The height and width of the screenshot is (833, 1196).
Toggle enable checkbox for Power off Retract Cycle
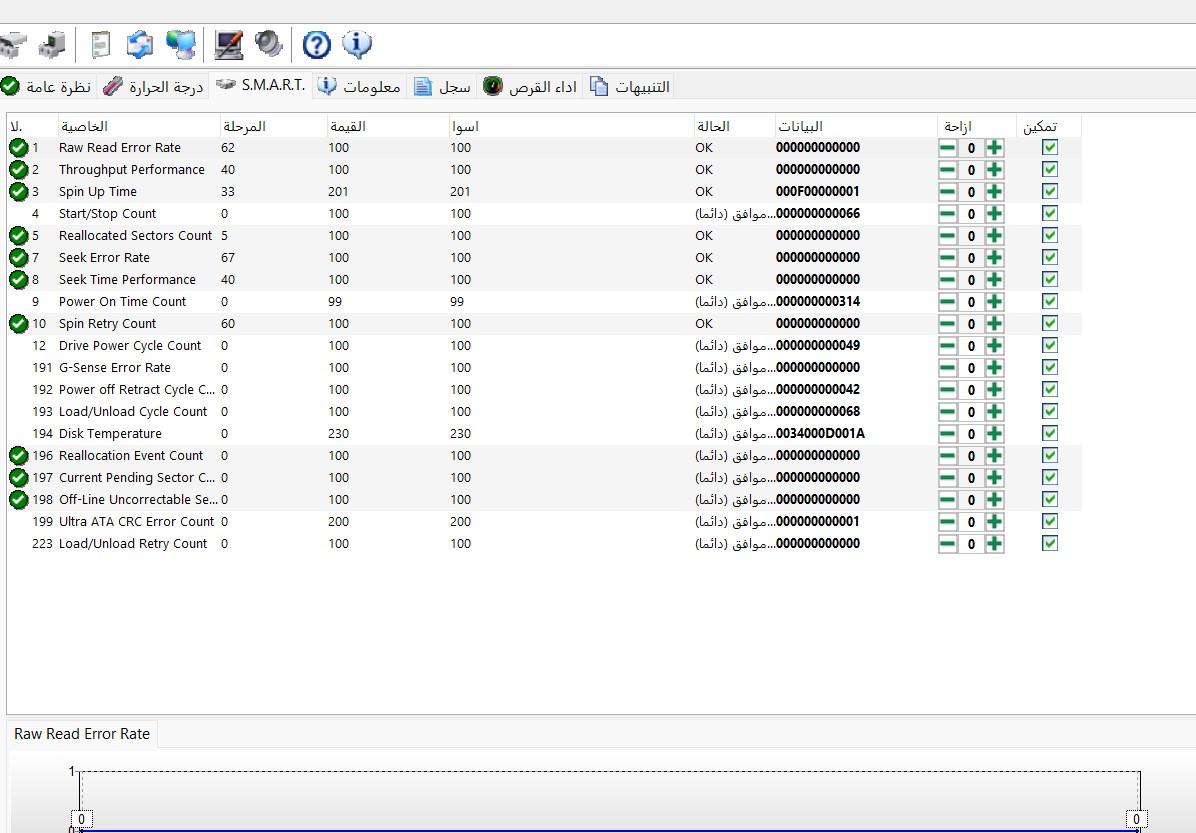(x=1050, y=389)
